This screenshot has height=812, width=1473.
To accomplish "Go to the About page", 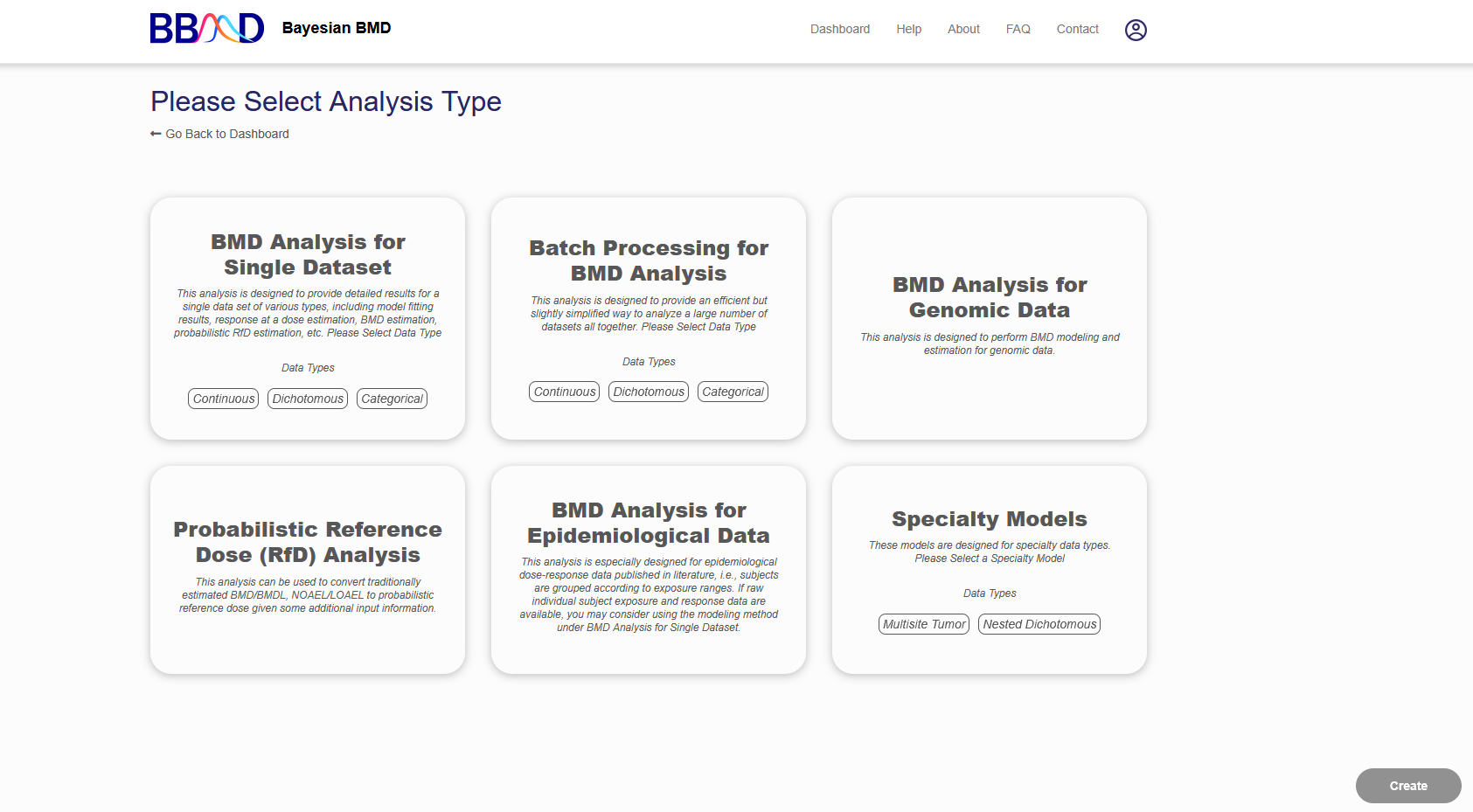I will (963, 29).
